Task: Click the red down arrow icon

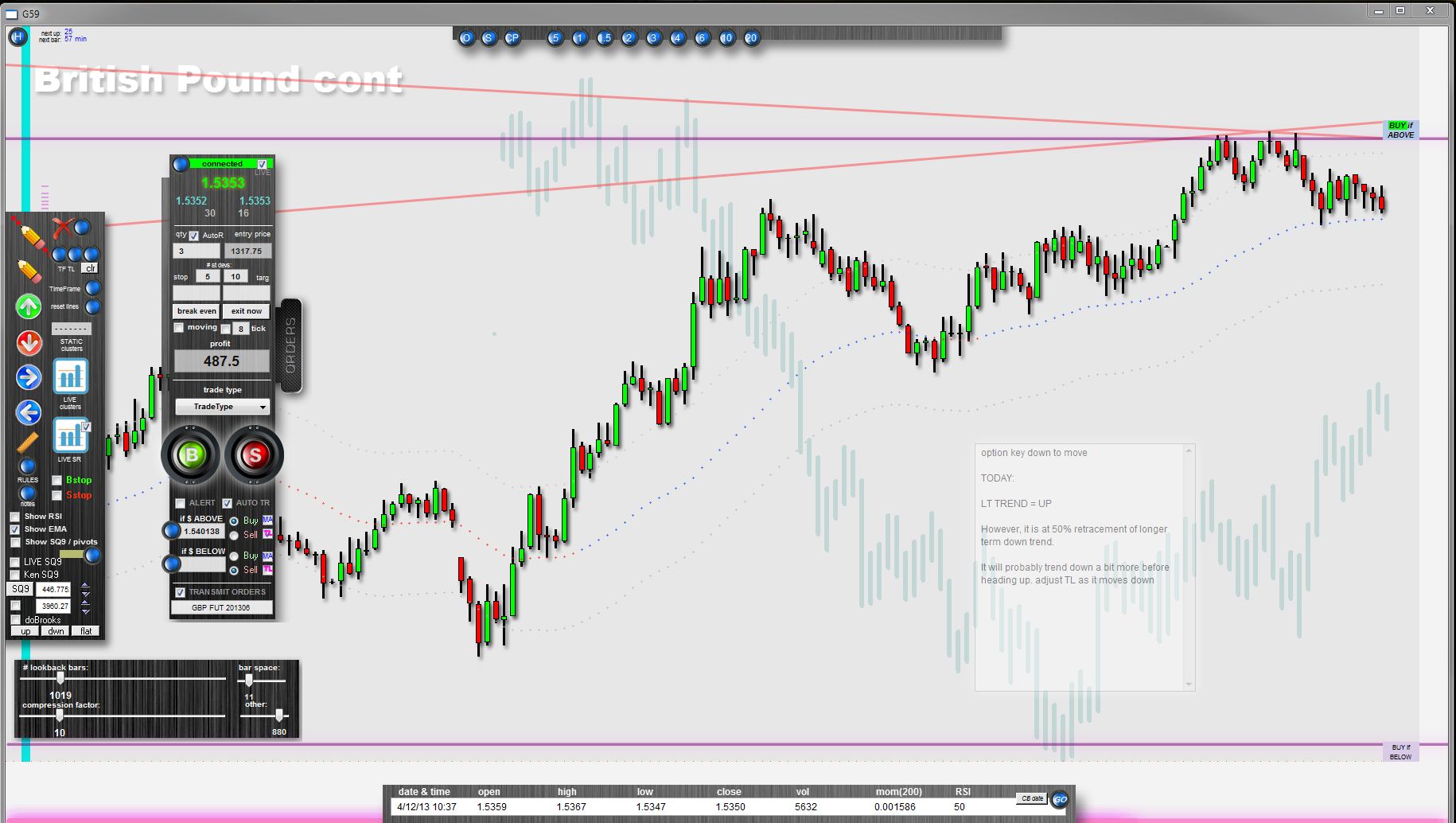Action: pos(29,343)
